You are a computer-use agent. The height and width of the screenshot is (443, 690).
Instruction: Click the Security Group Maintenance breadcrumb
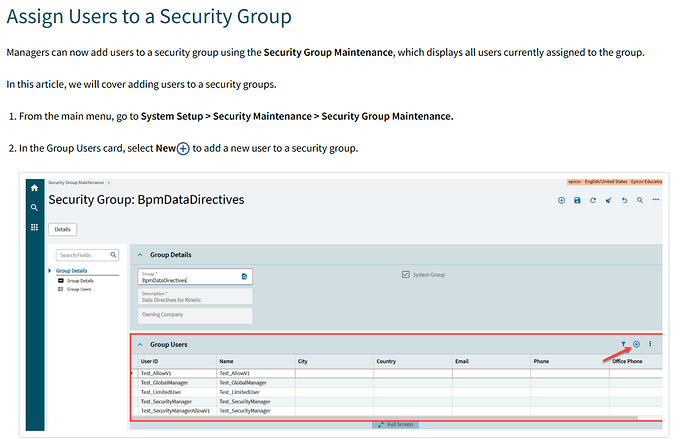coord(76,183)
